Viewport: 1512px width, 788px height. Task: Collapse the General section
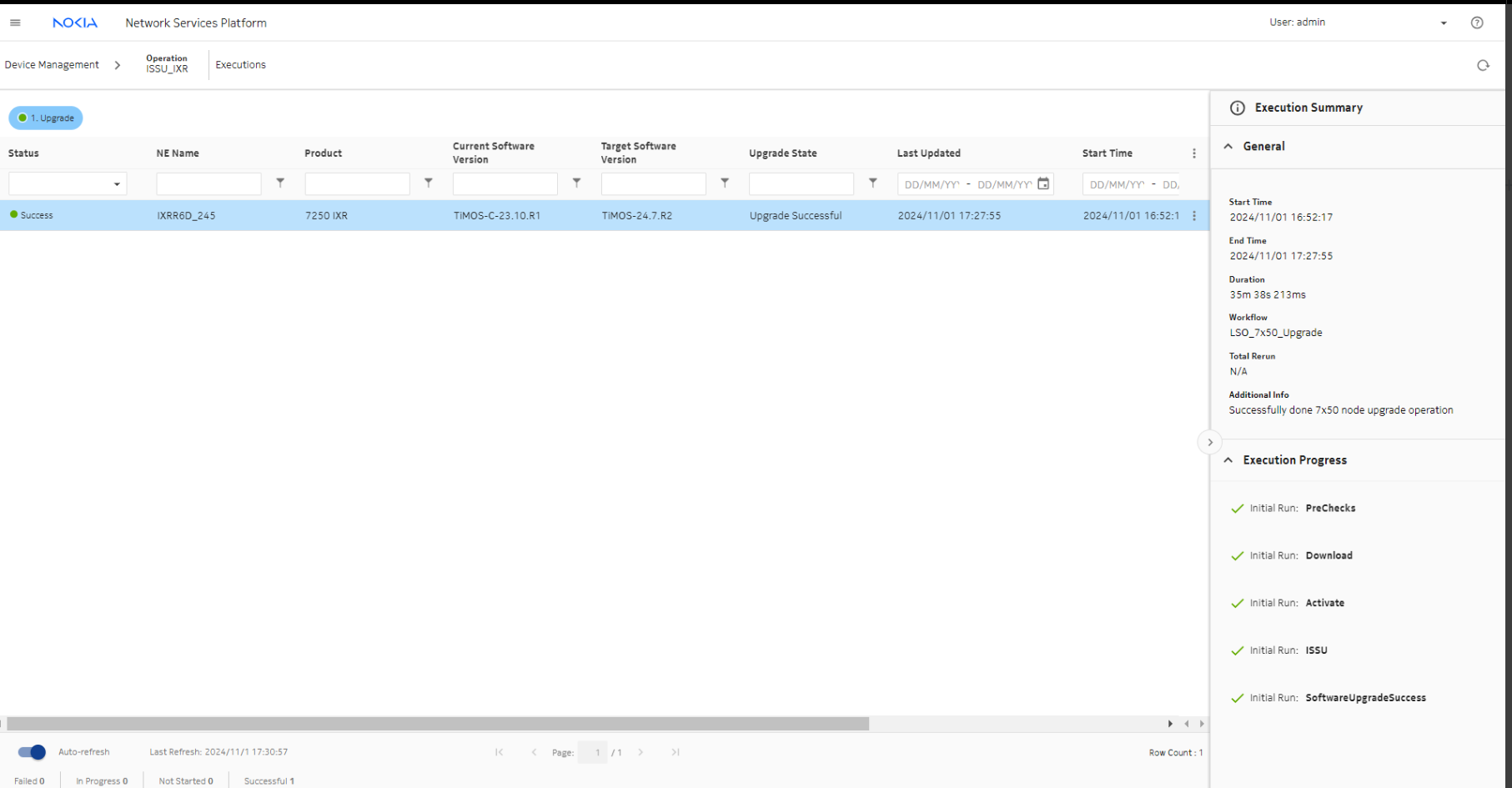[1228, 147]
